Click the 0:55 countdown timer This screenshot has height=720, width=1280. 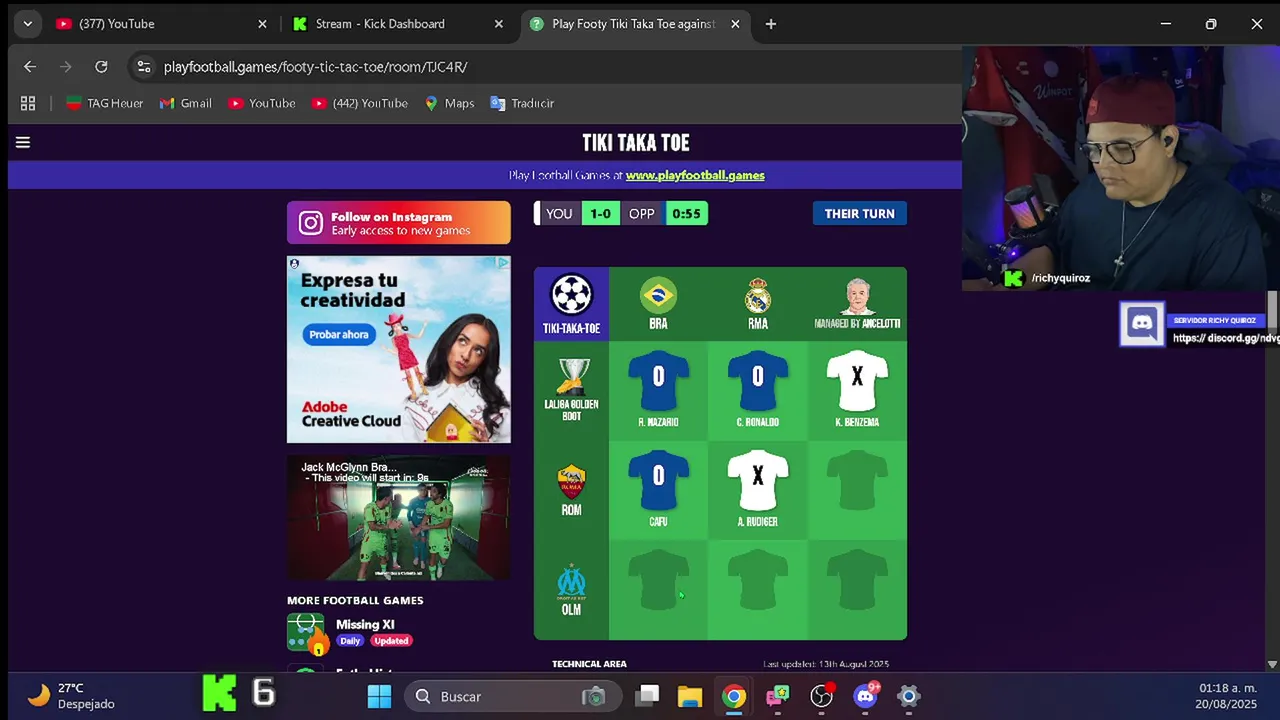(x=686, y=213)
